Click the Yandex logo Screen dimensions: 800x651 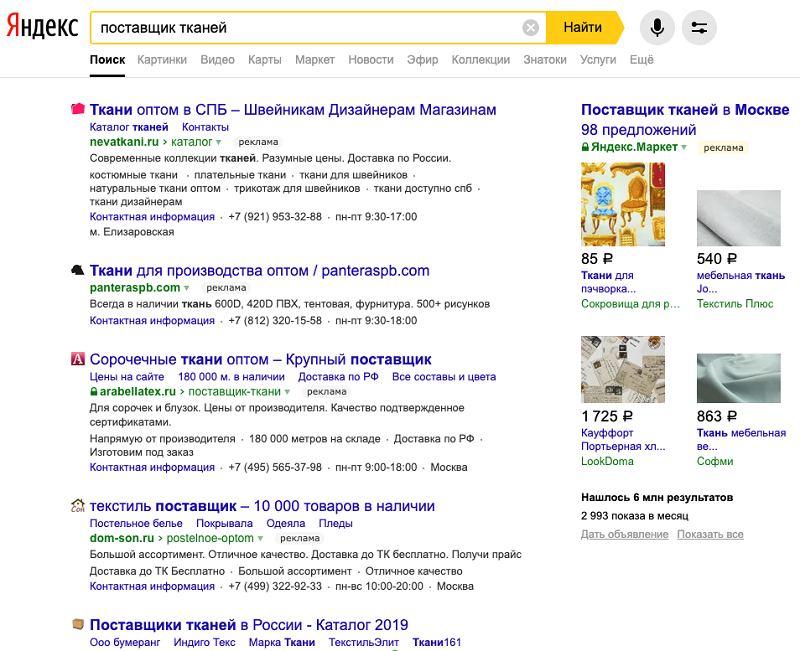point(42,26)
